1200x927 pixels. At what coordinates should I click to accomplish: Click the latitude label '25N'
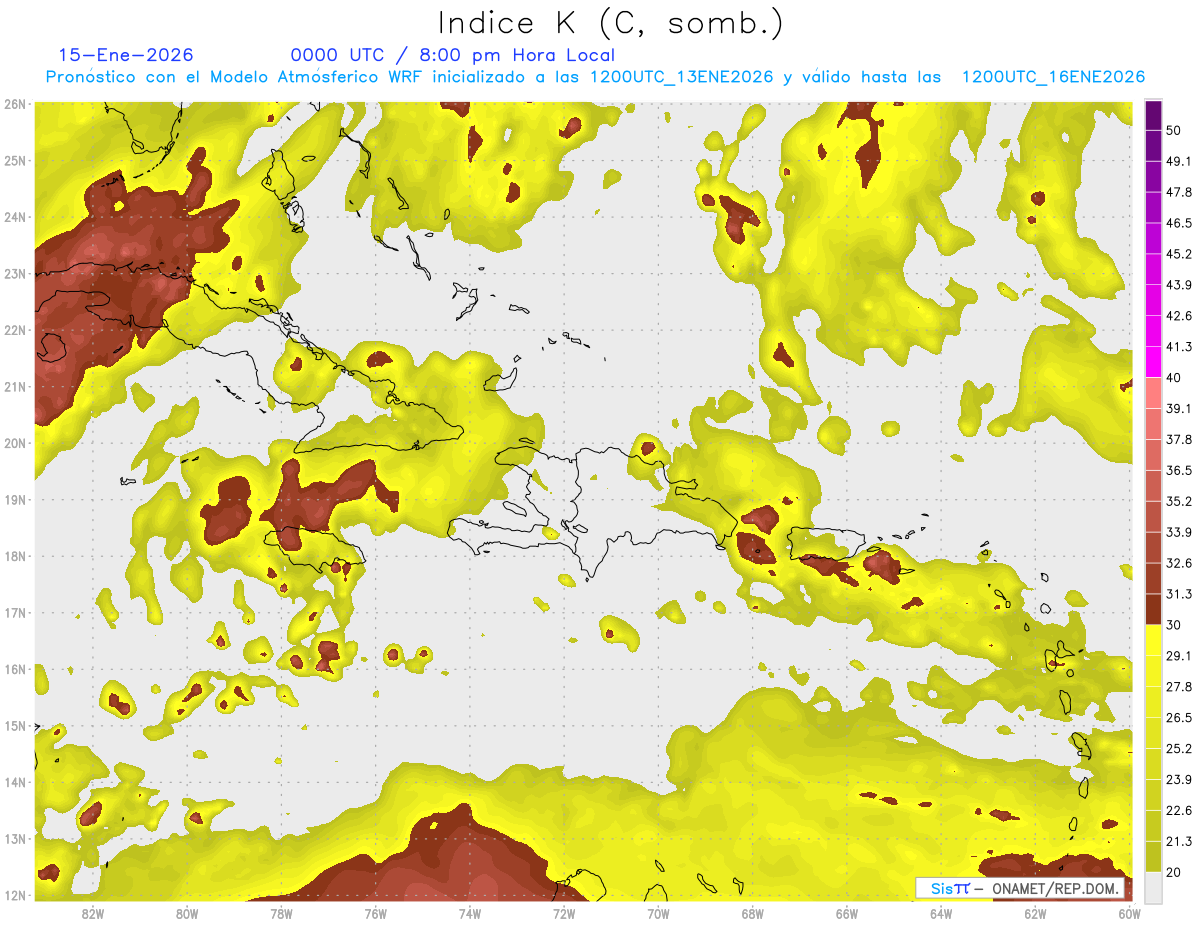click(14, 160)
